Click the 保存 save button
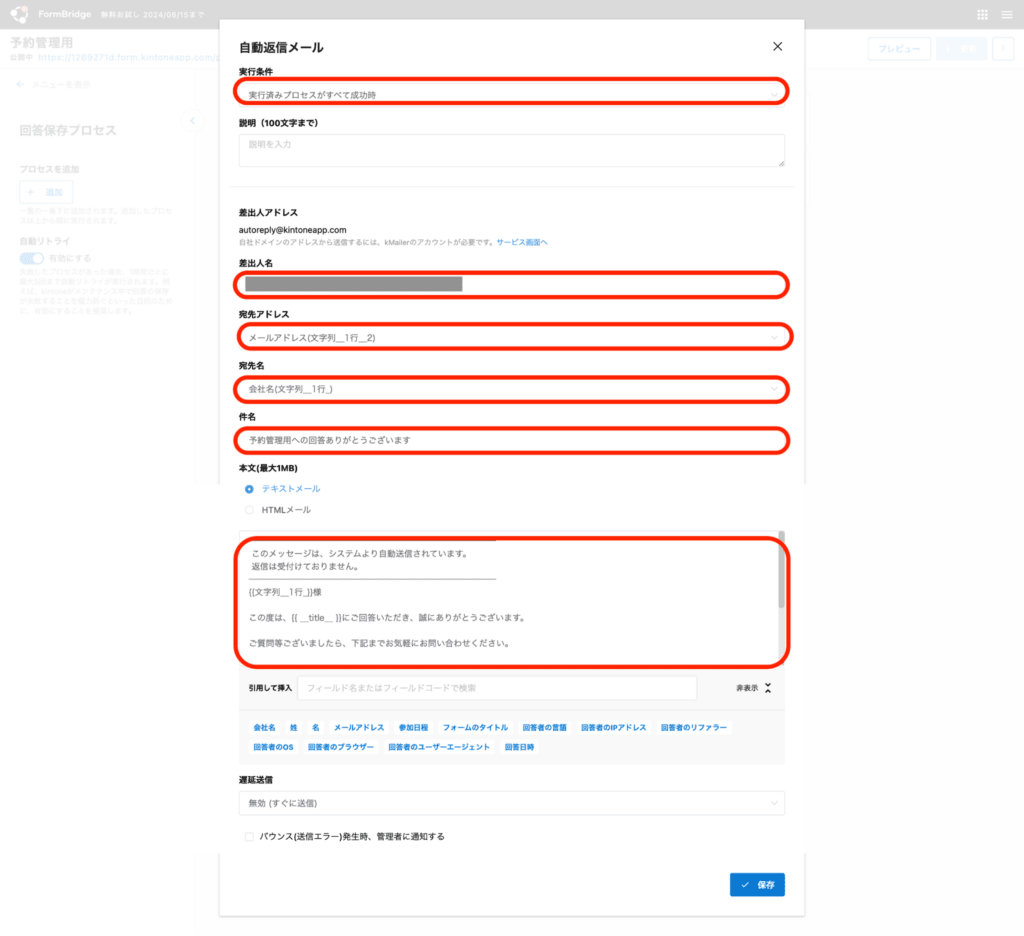This screenshot has height=936, width=1024. (x=757, y=885)
